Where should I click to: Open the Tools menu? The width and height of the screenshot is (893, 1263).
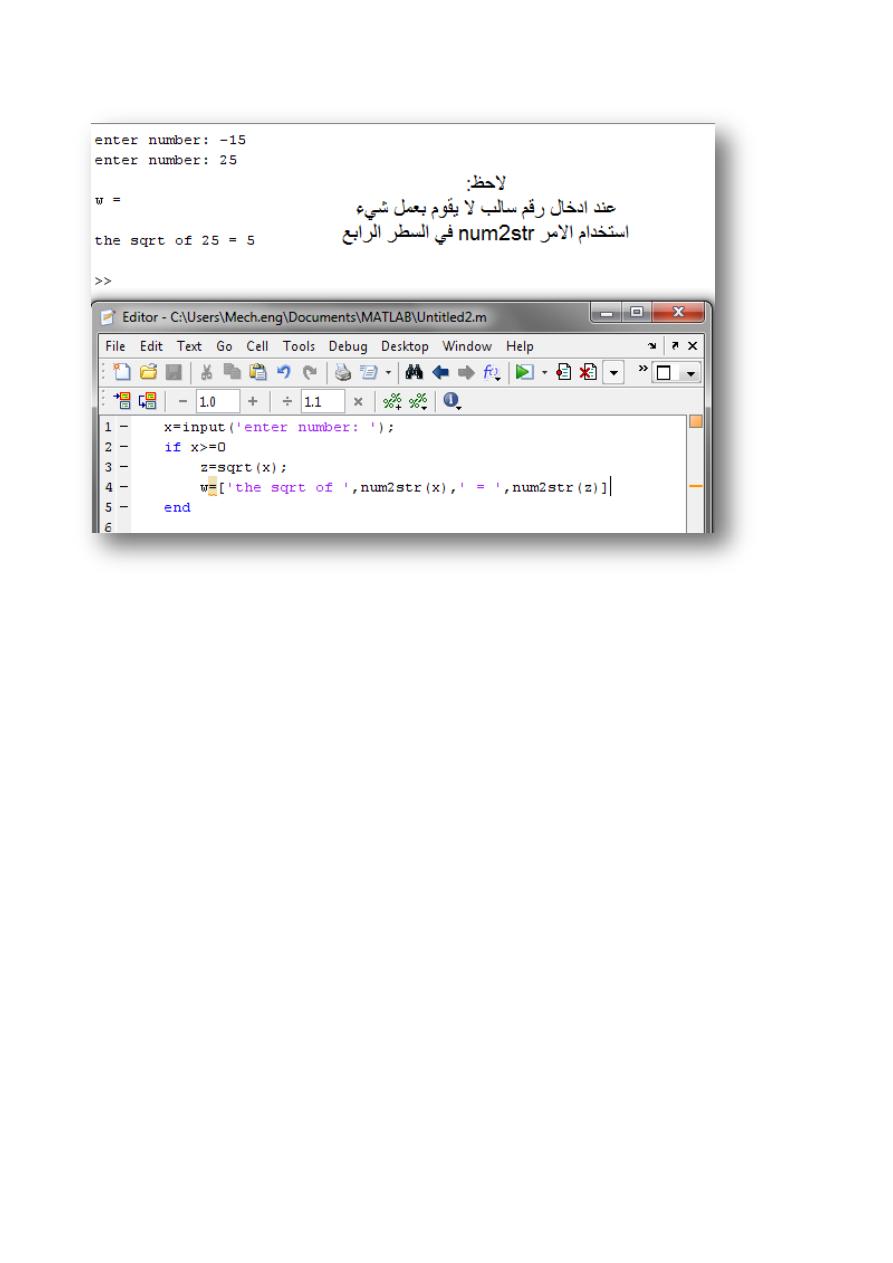(298, 346)
